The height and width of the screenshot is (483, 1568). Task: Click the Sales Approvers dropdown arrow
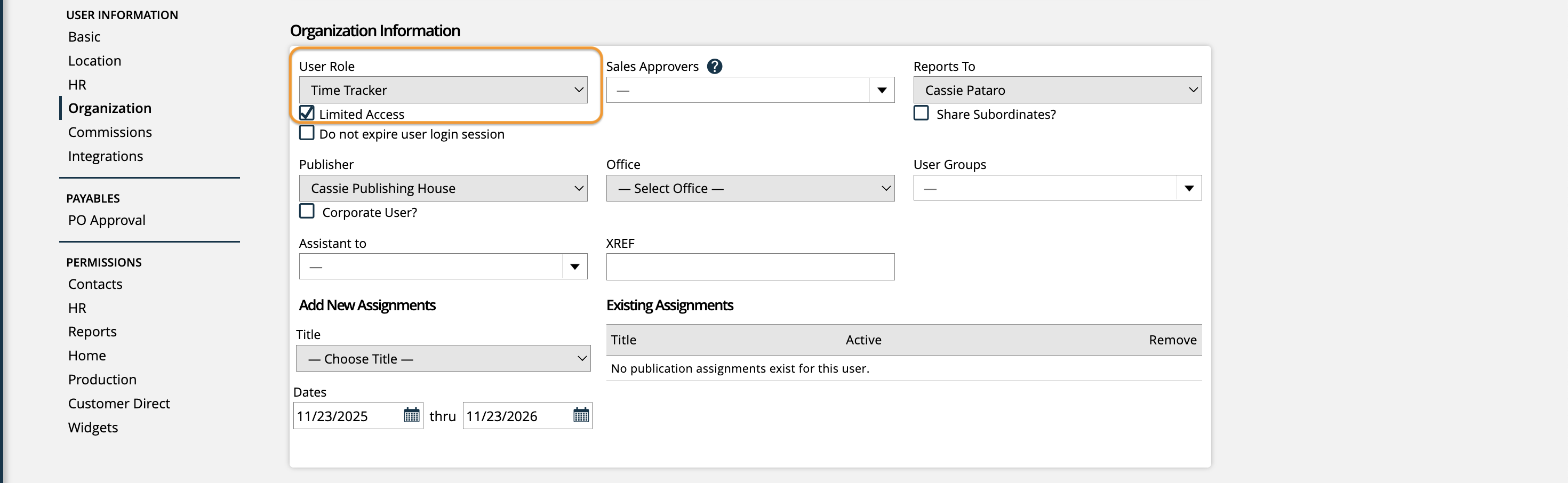click(x=881, y=91)
